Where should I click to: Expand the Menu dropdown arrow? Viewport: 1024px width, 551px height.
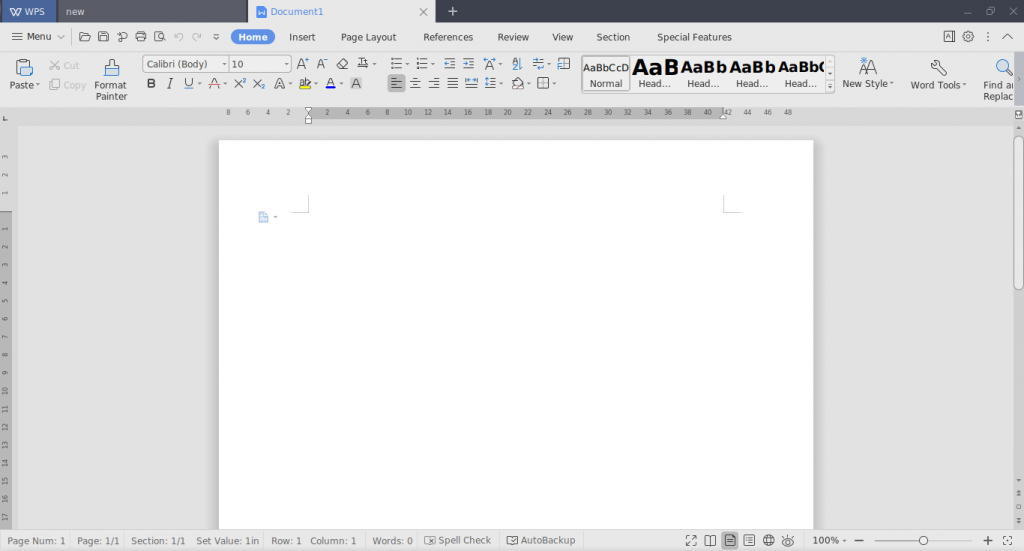pyautogui.click(x=61, y=37)
